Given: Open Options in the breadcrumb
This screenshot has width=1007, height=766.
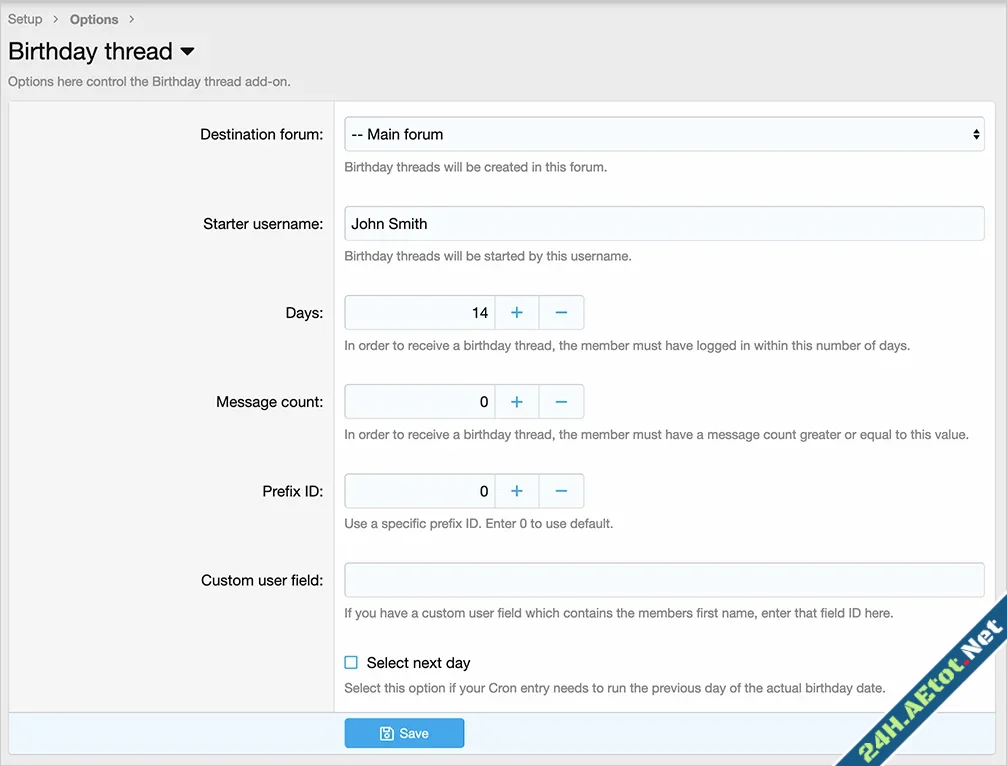Looking at the screenshot, I should point(94,19).
